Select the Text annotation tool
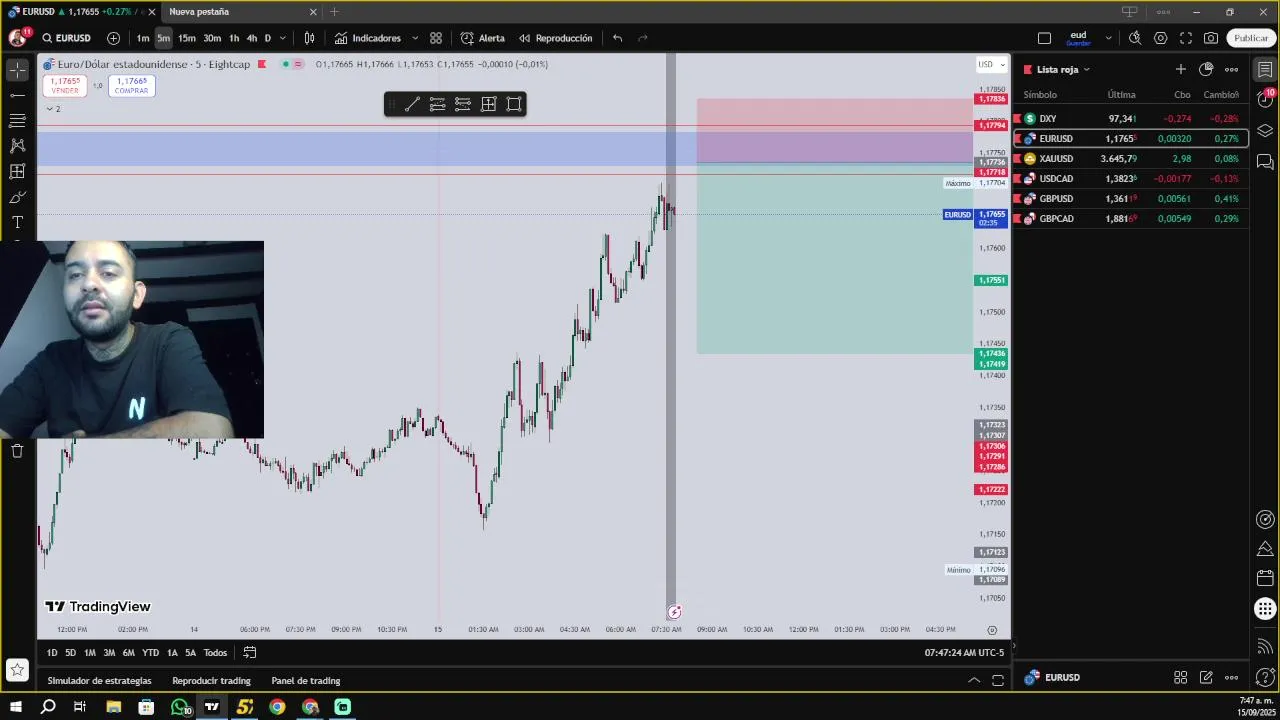 pos(17,222)
